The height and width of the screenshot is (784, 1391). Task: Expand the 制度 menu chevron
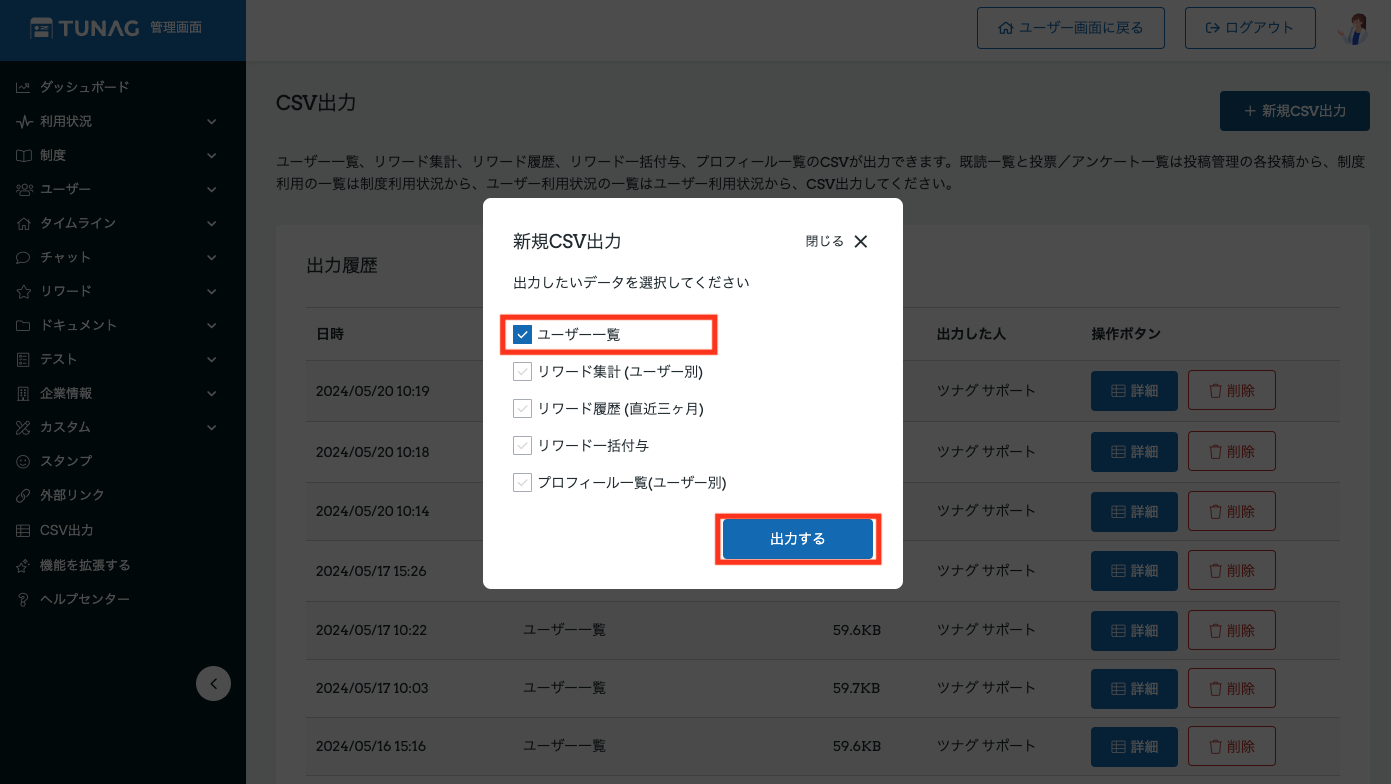point(211,156)
